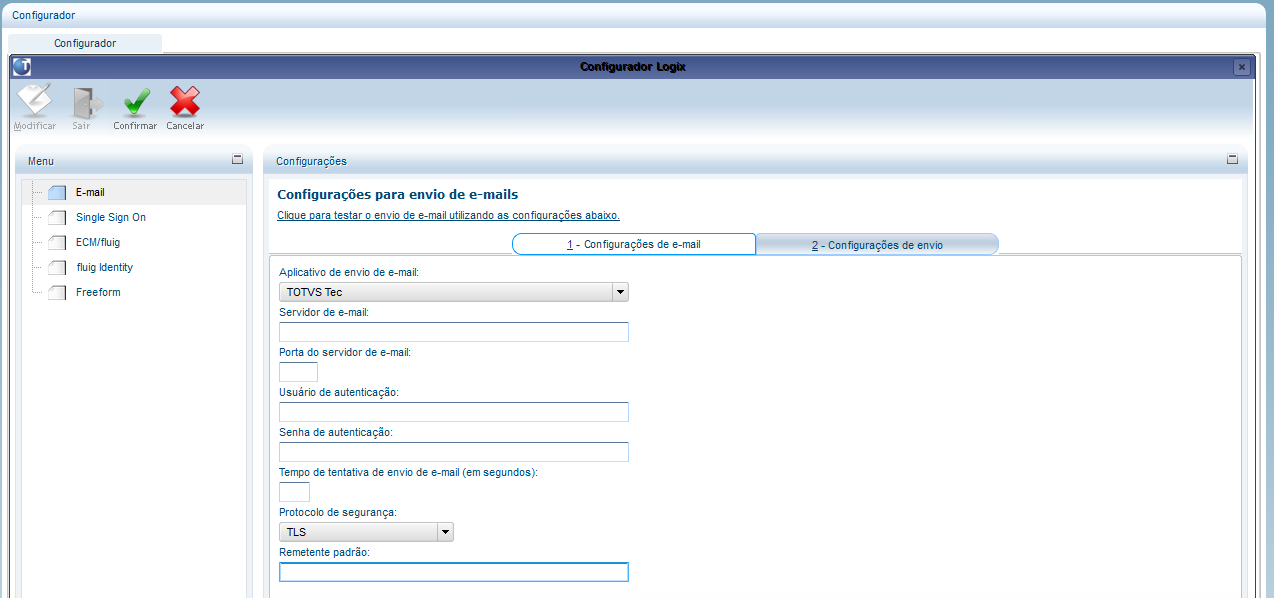Image resolution: width=1276 pixels, height=598 pixels.
Task: Collapse the Menu panel
Action: [x=237, y=159]
